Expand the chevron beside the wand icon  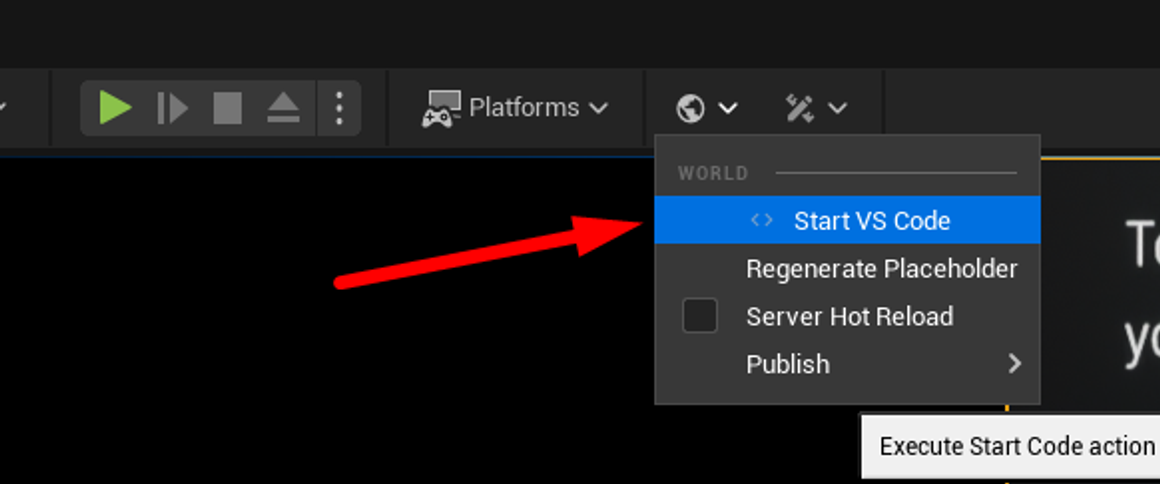click(837, 108)
